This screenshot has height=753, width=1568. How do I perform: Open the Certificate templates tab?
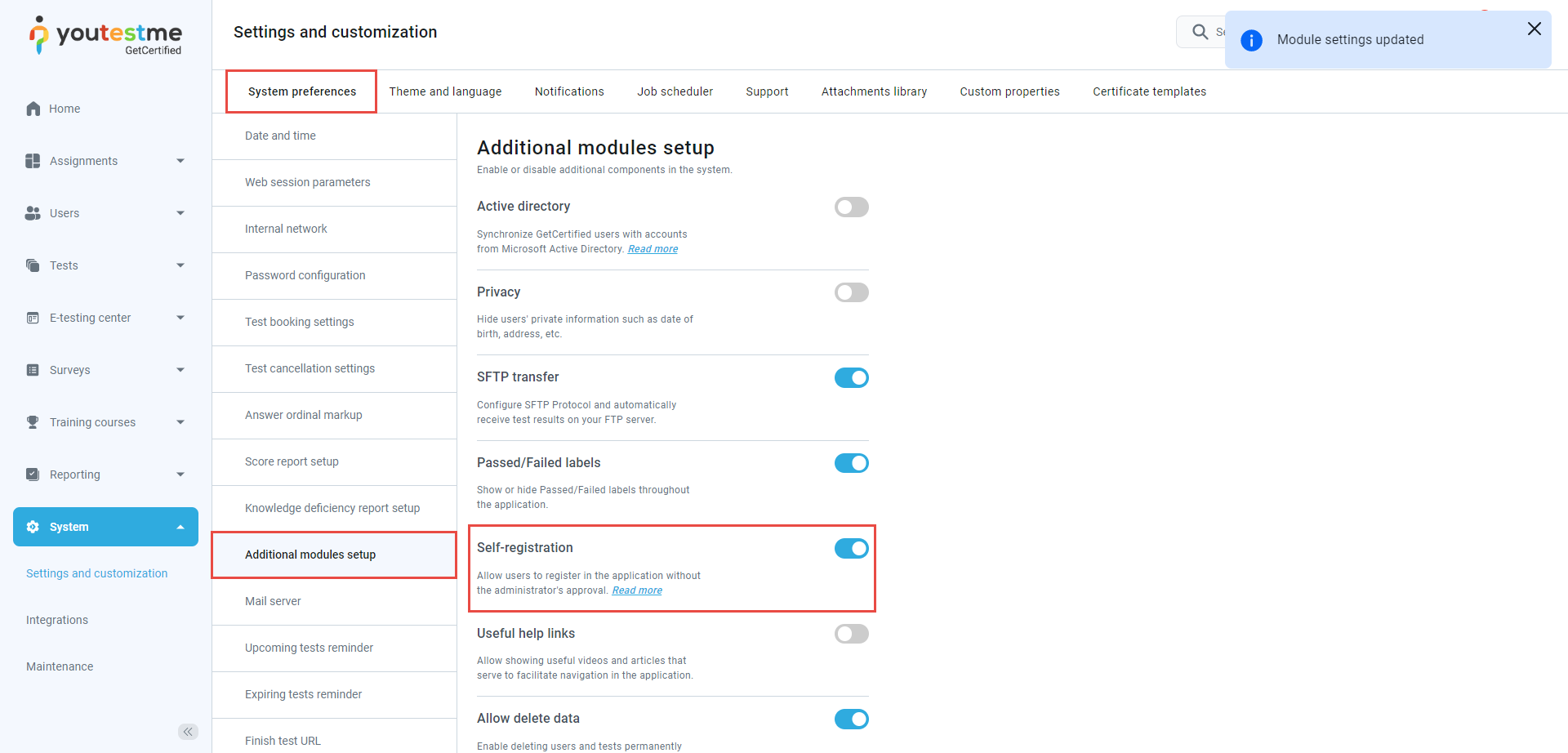click(x=1149, y=91)
